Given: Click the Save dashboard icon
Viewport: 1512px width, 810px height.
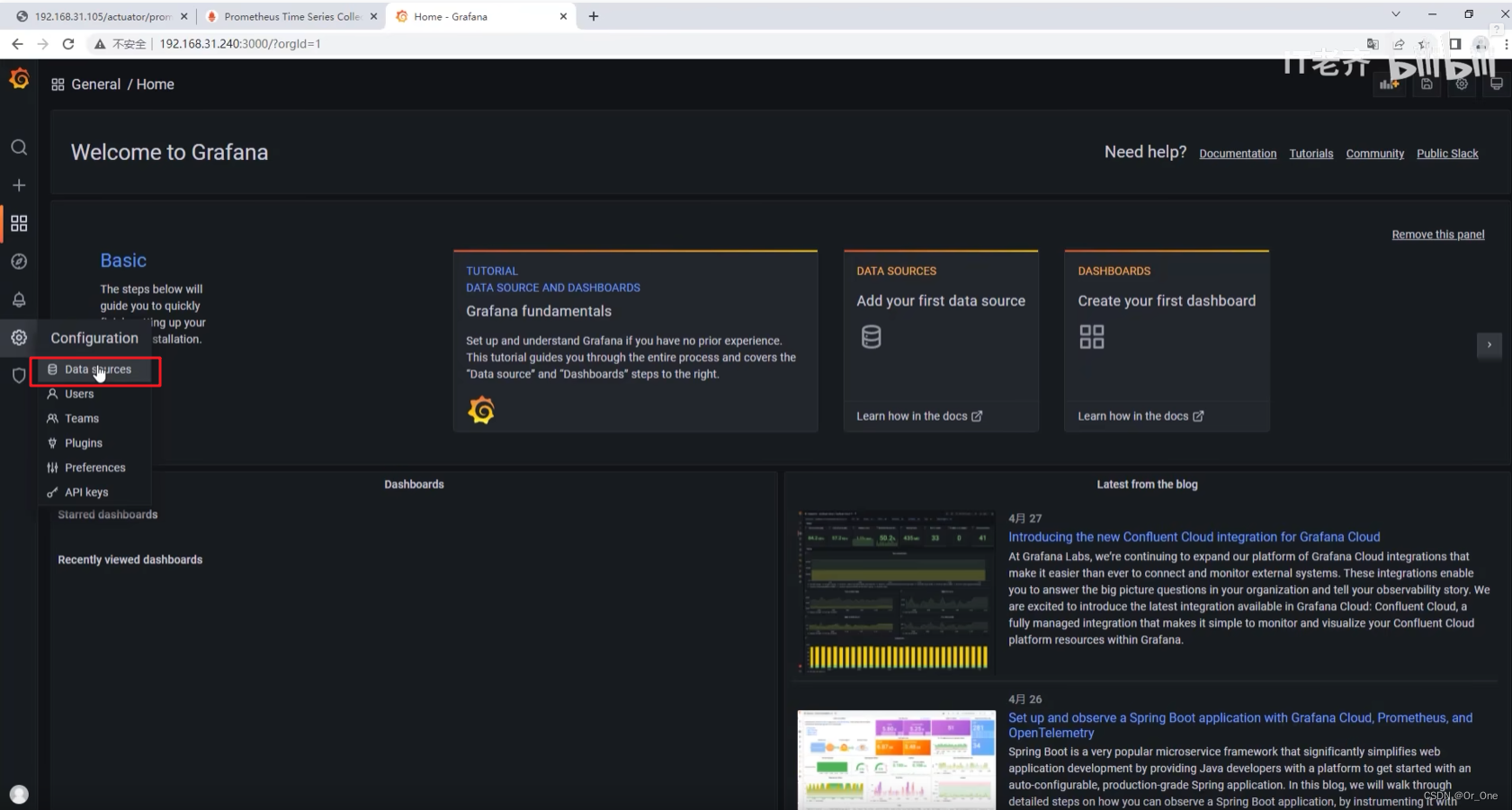Looking at the screenshot, I should (1427, 85).
